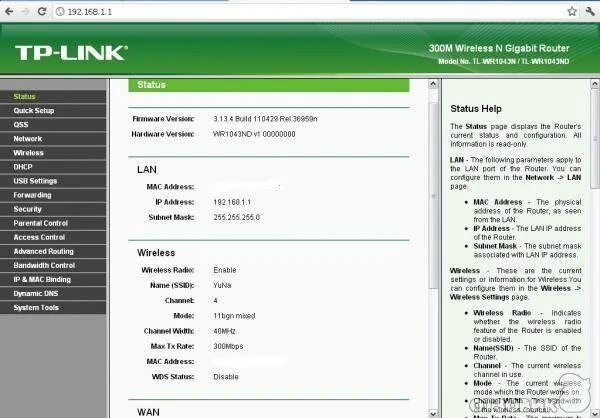Image resolution: width=600 pixels, height=418 pixels.
Task: Click the Status section header
Action: point(269,85)
